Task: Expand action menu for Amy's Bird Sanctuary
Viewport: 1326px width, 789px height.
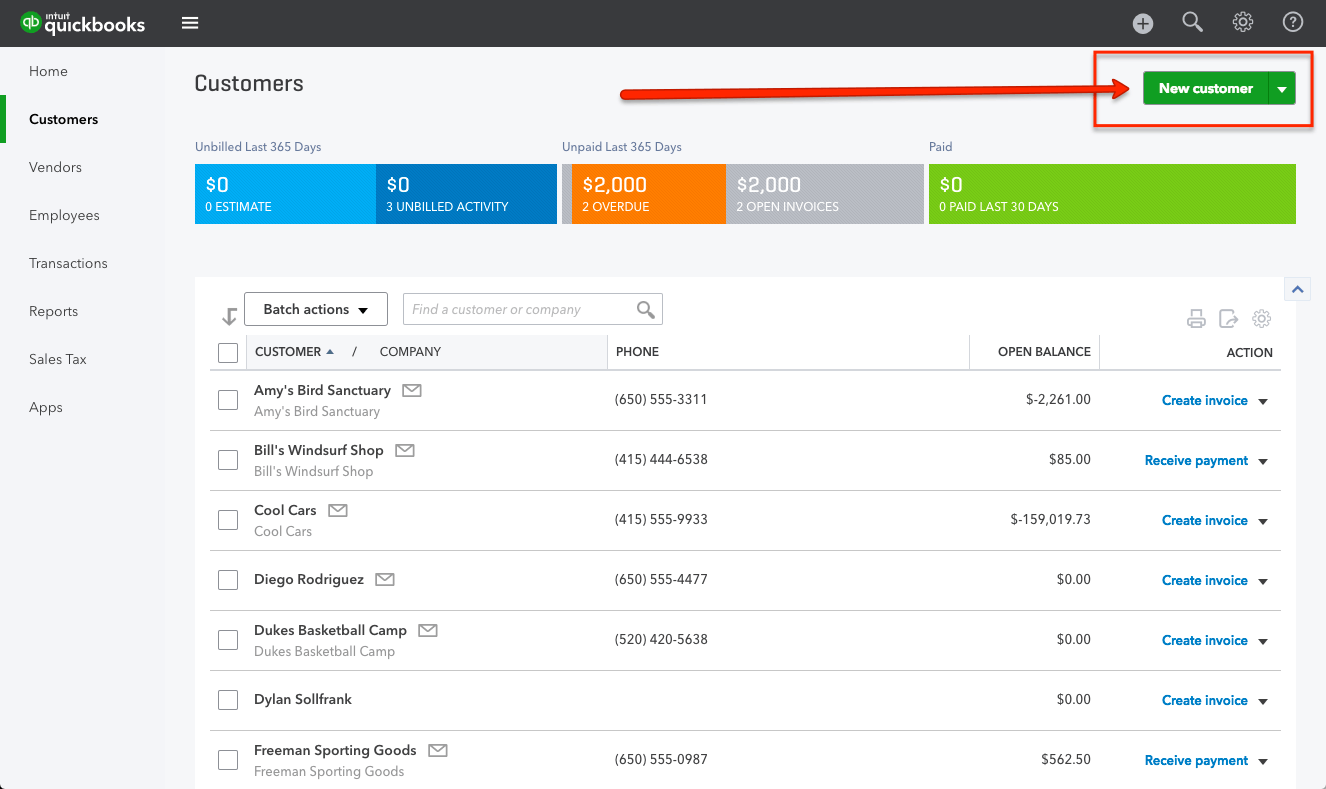Action: pyautogui.click(x=1263, y=401)
